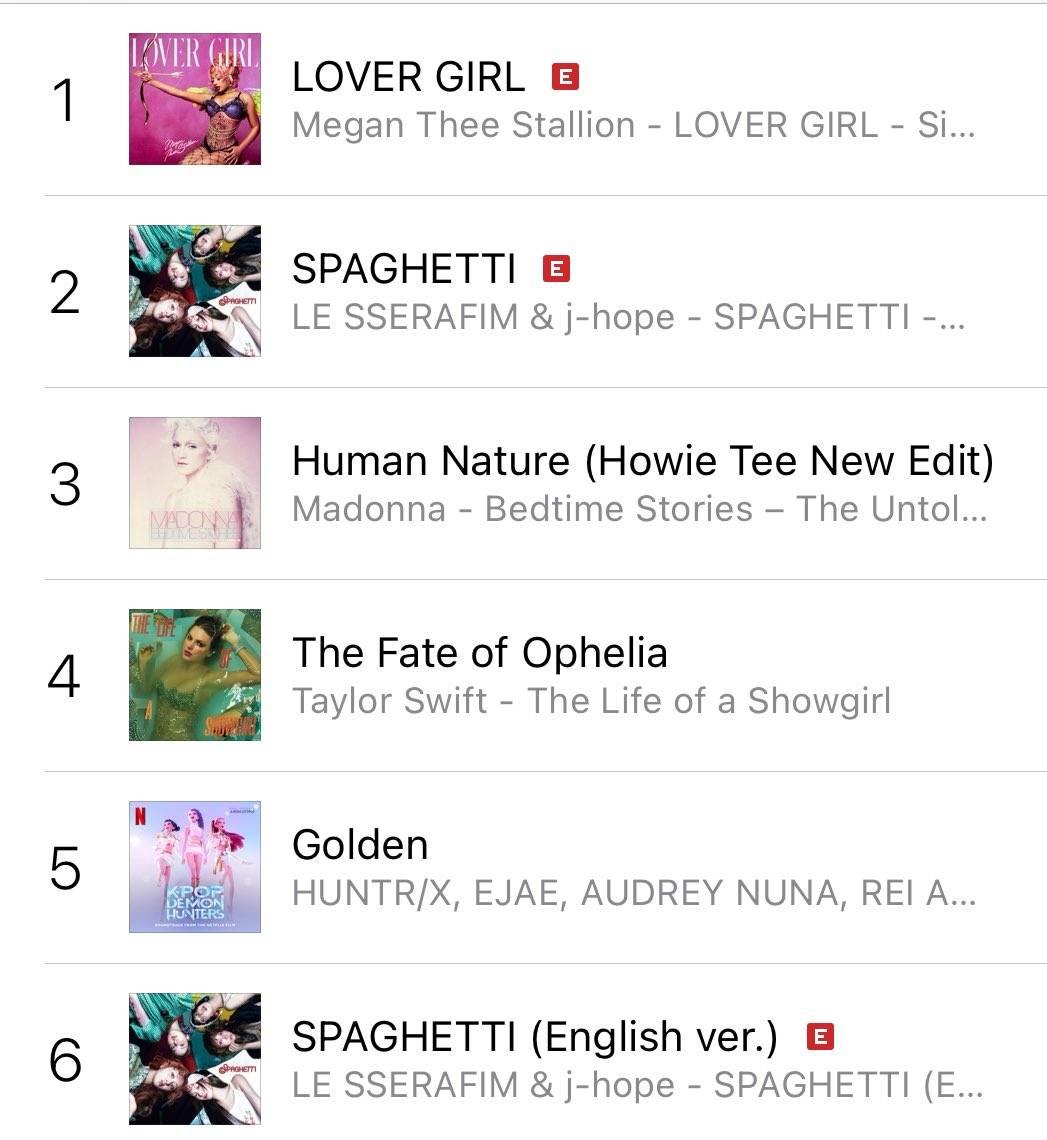Tap the SPAGHETTI cover art beside rank 2

point(195,291)
